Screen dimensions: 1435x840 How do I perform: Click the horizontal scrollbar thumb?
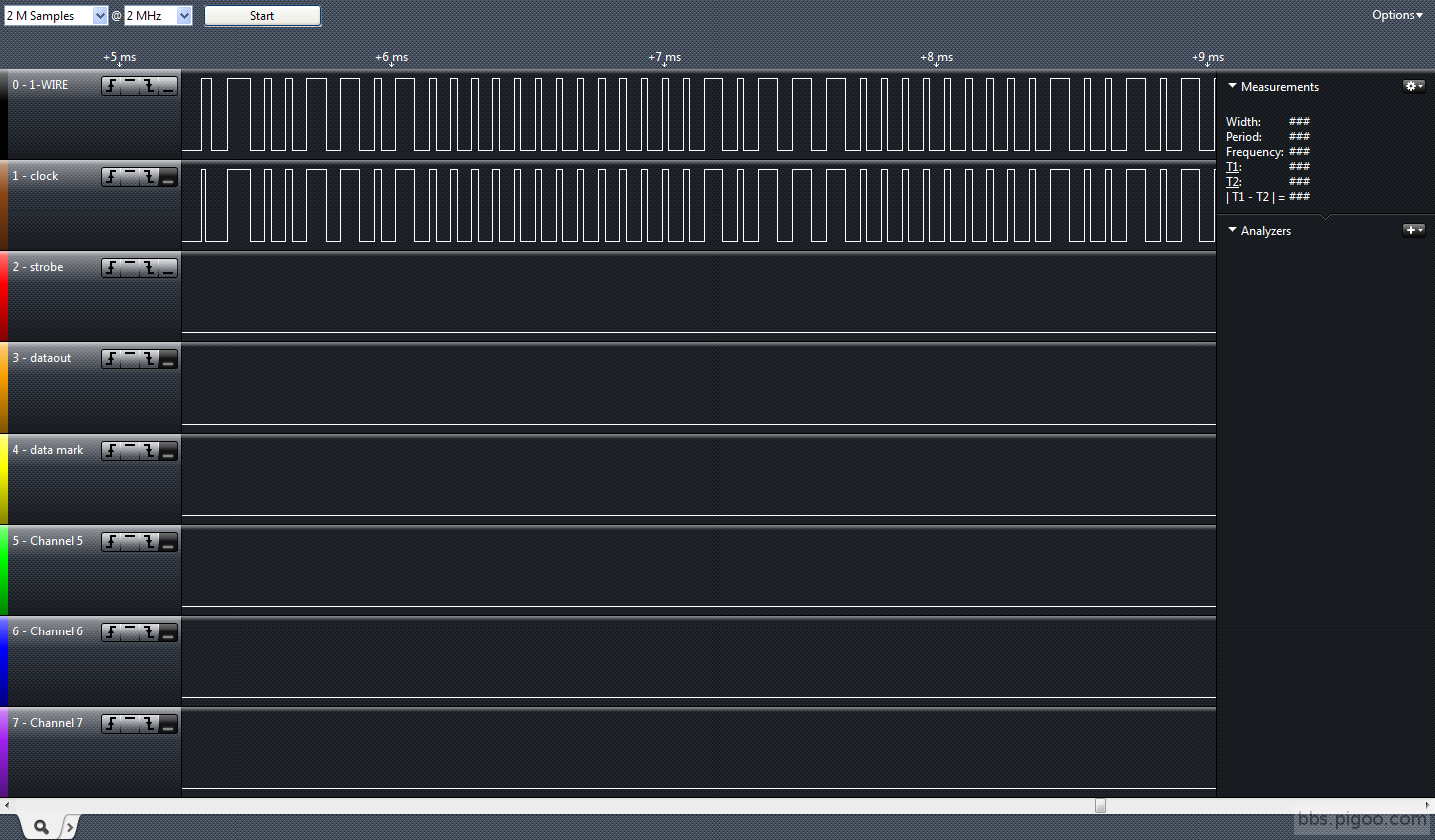pos(1100,805)
